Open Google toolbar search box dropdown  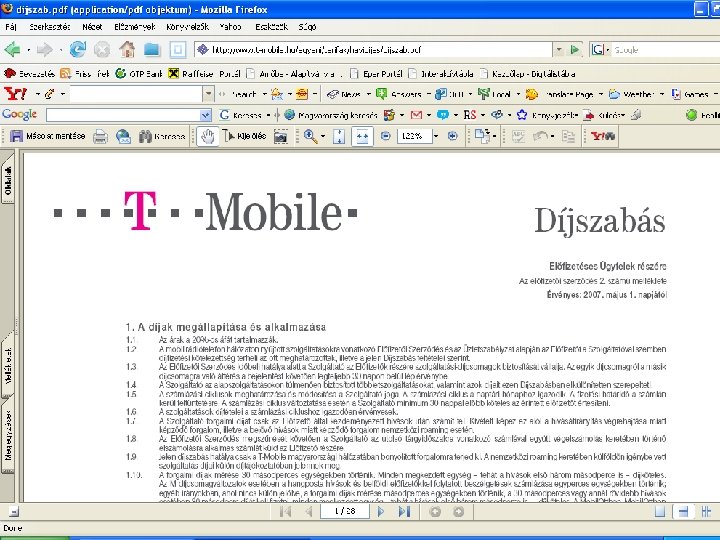205,115
